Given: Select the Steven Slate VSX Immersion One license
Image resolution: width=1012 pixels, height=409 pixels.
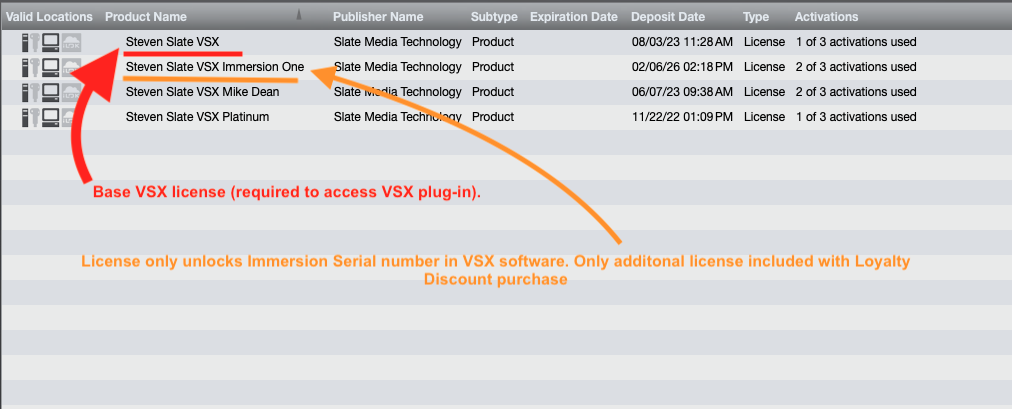Looking at the screenshot, I should [x=214, y=67].
